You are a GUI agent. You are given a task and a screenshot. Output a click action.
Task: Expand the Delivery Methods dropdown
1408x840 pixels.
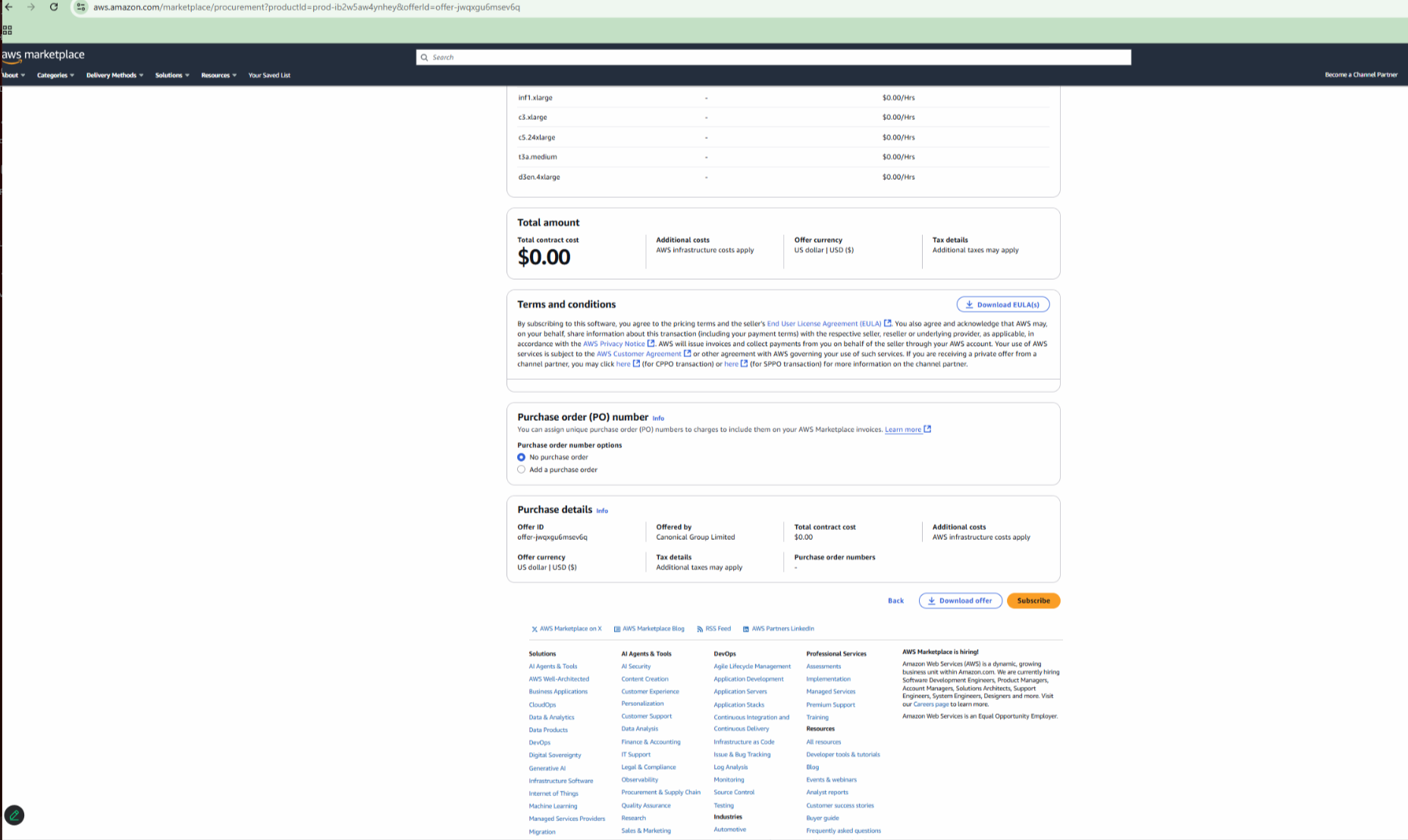114,75
